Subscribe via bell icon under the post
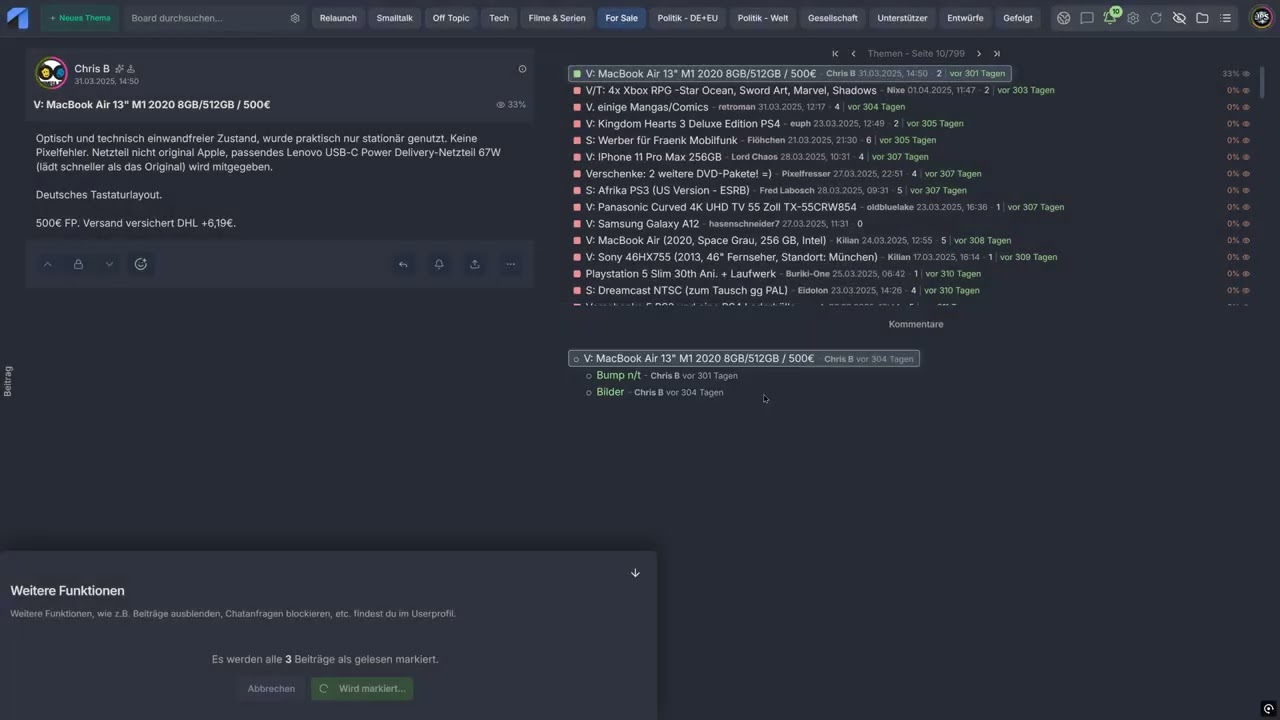 coord(439,264)
